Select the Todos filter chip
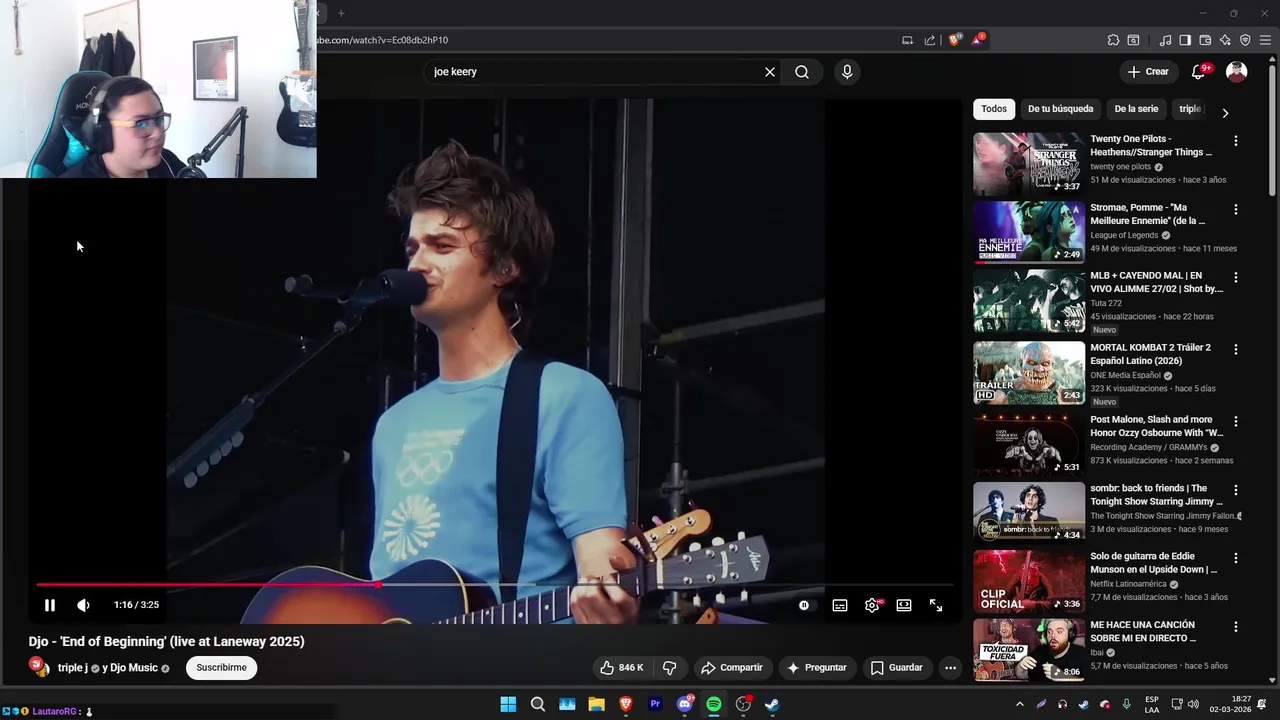This screenshot has height=720, width=1280. click(x=994, y=109)
